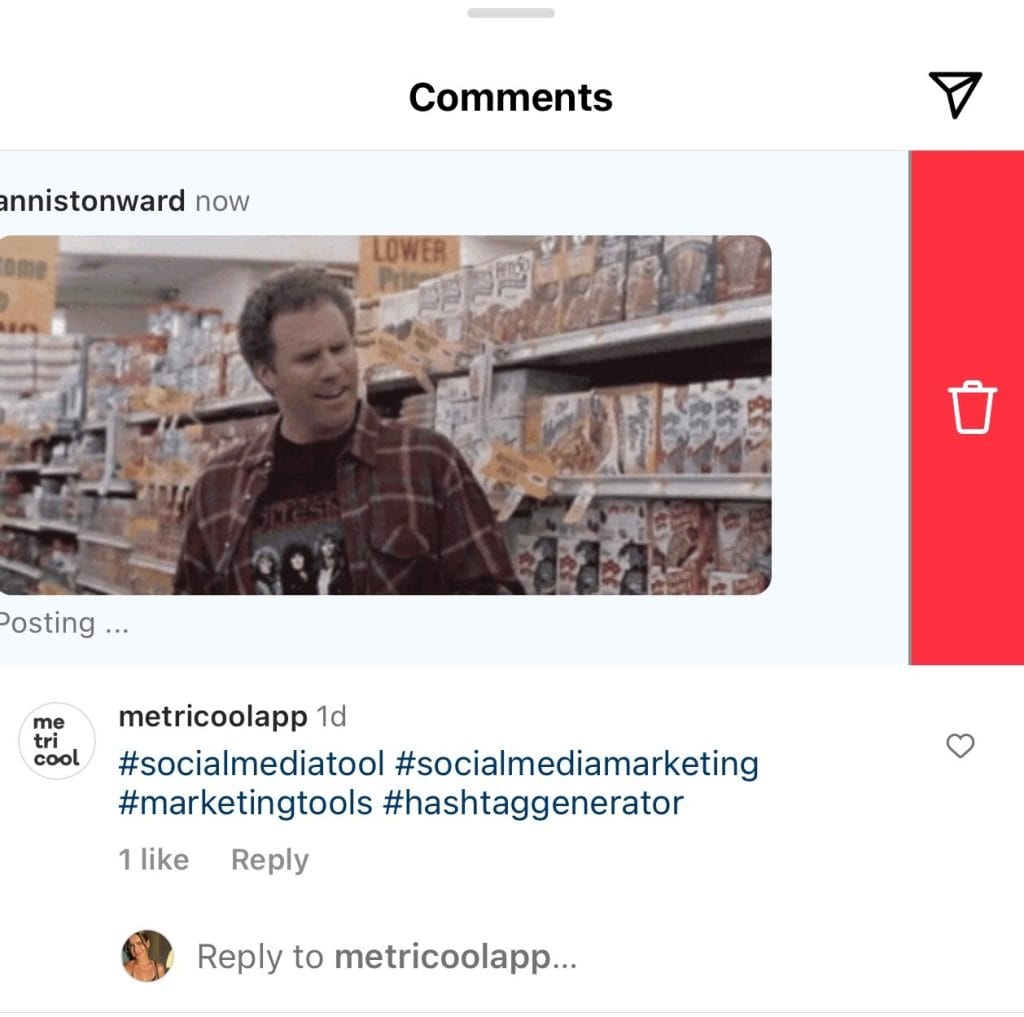Tap the Comments header title
Screen dimensions: 1024x1017
click(511, 96)
